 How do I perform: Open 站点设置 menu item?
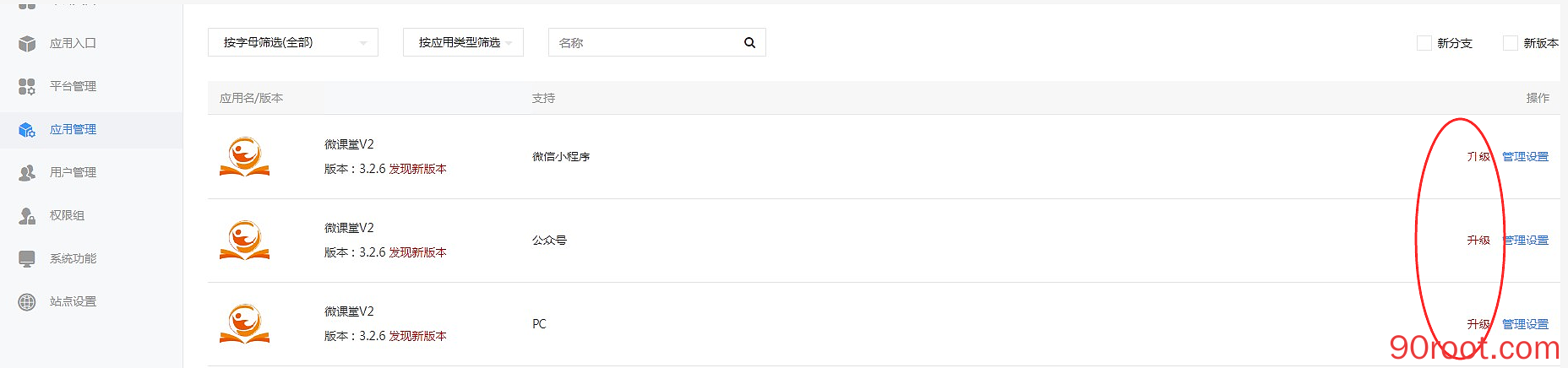73,301
